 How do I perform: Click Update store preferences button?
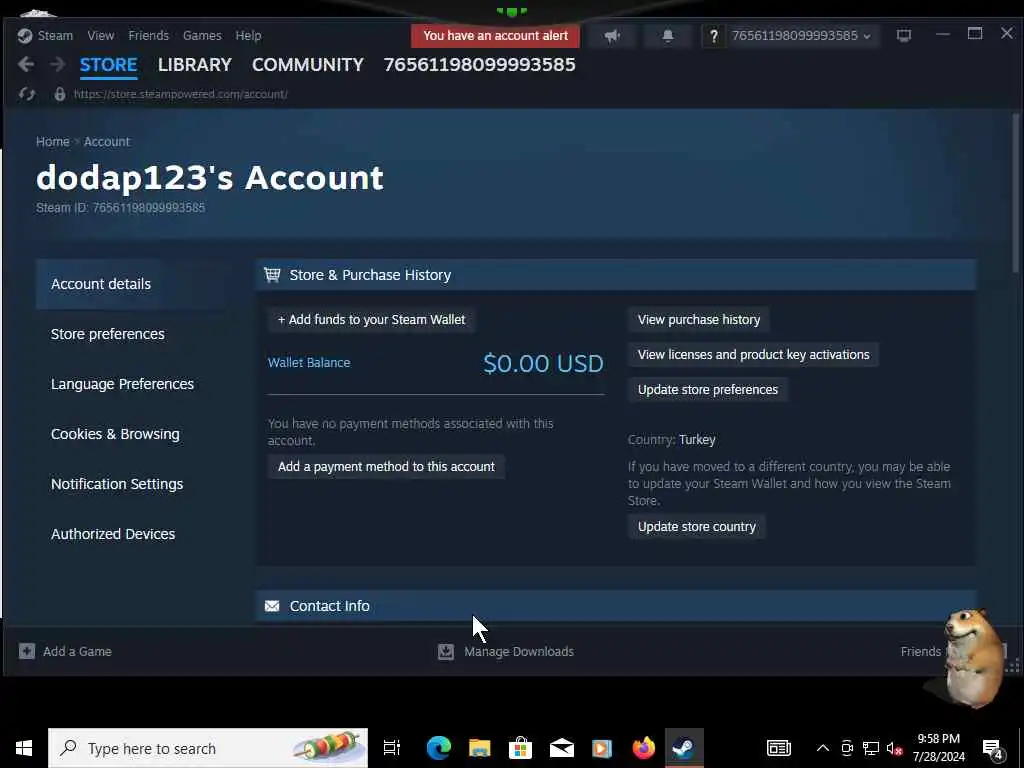coord(708,389)
